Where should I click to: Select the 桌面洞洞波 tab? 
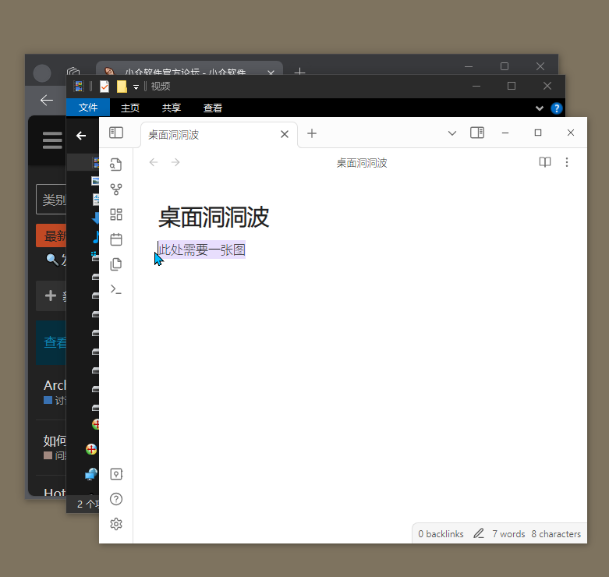point(219,135)
